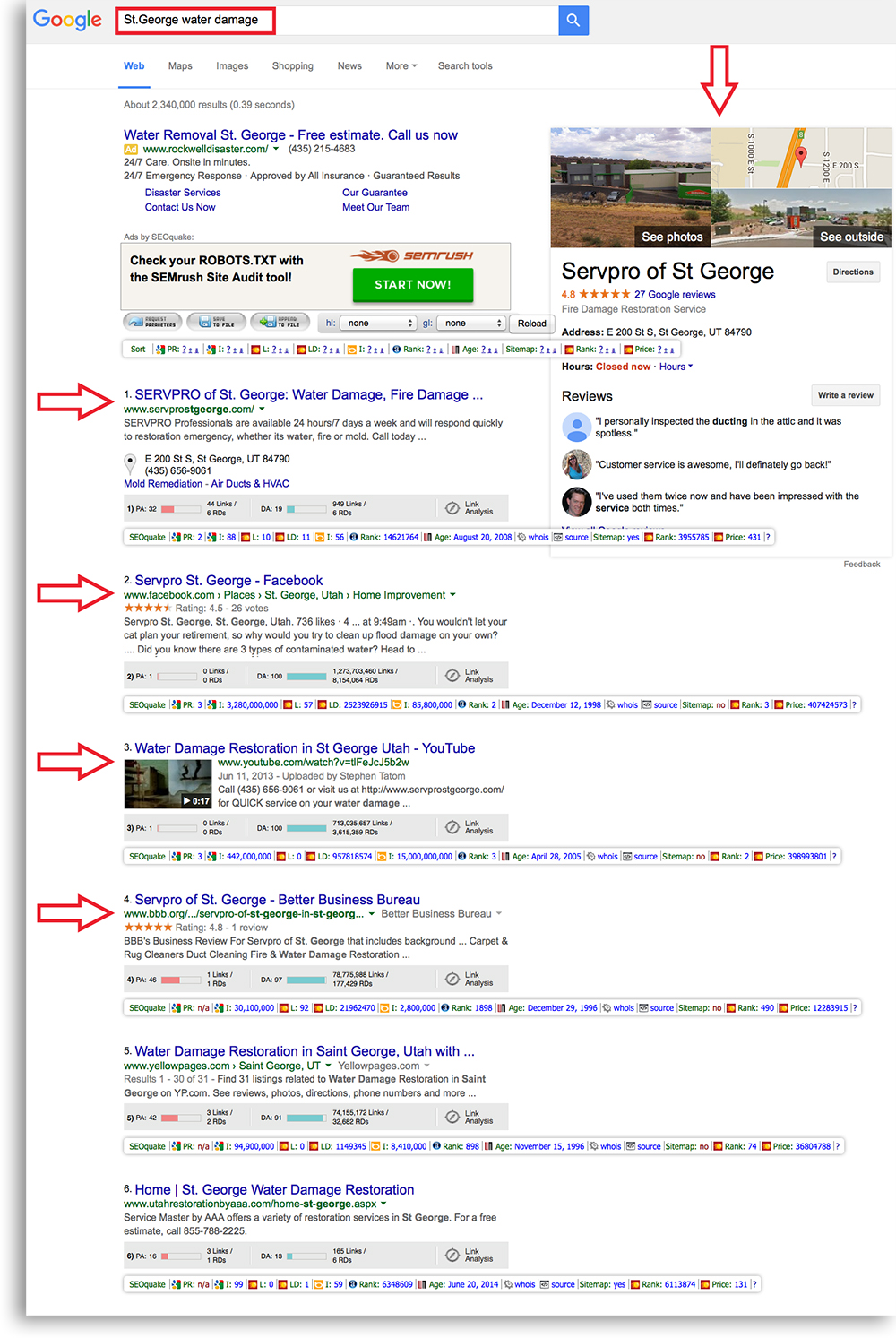Expand the Hours dropdown in the business panel
896x1338 pixels.
[676, 367]
